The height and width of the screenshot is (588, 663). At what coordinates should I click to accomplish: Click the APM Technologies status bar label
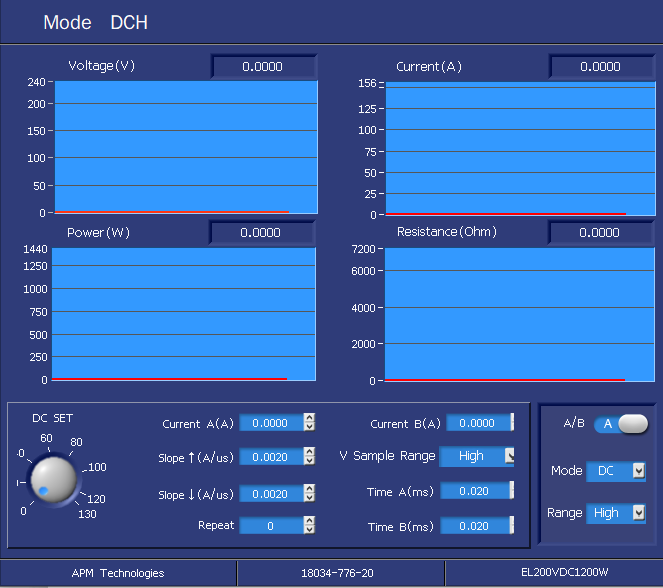click(118, 573)
